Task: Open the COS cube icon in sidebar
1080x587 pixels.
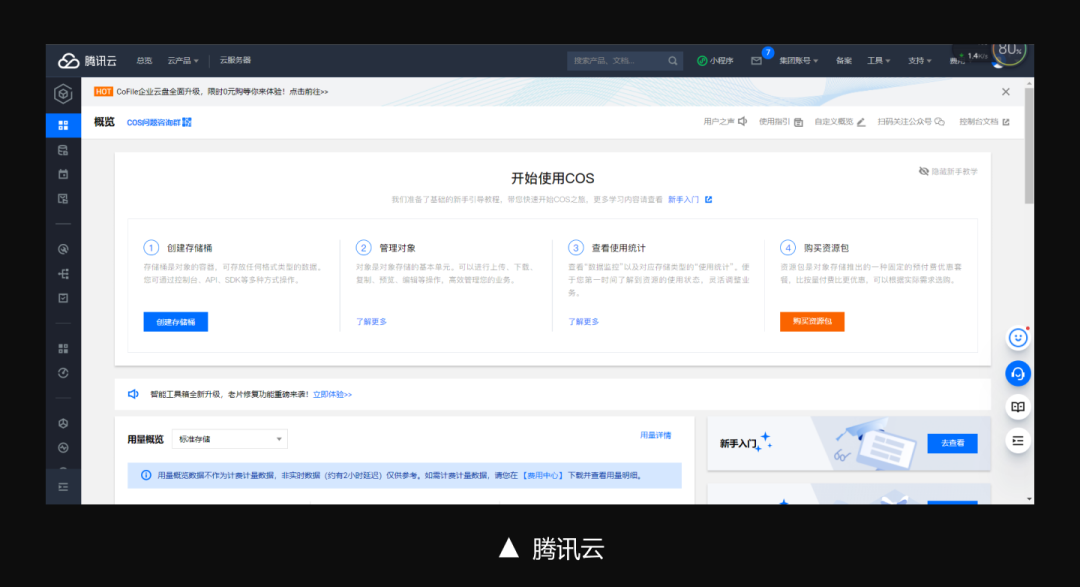Action: (x=63, y=94)
